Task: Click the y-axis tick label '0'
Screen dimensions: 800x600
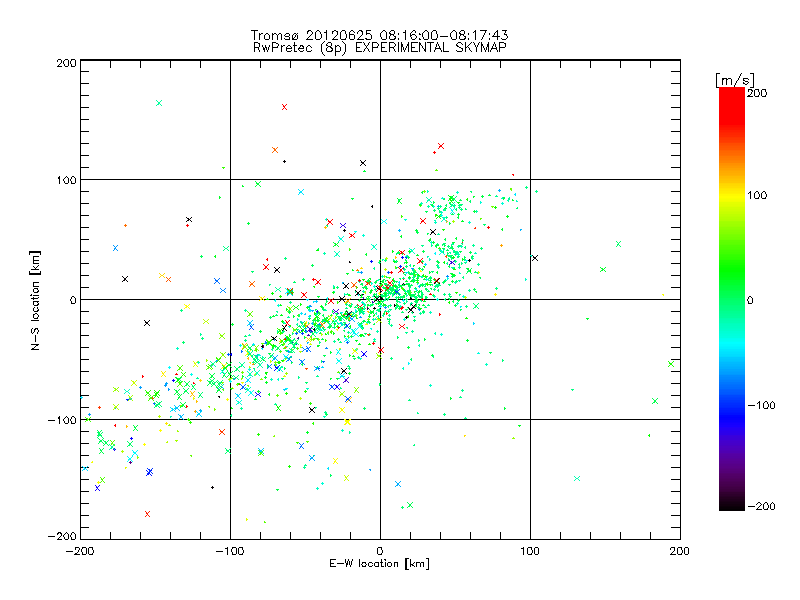Action: point(73,300)
